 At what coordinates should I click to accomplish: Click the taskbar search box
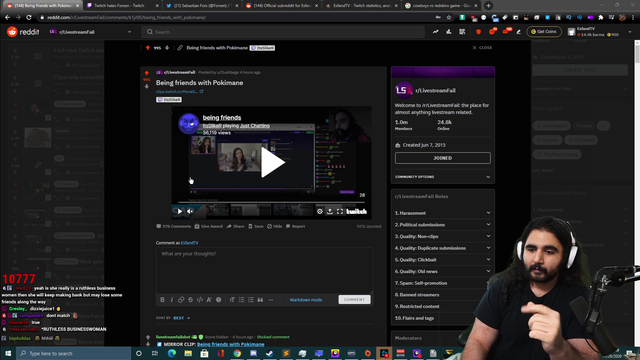[x=73, y=353]
